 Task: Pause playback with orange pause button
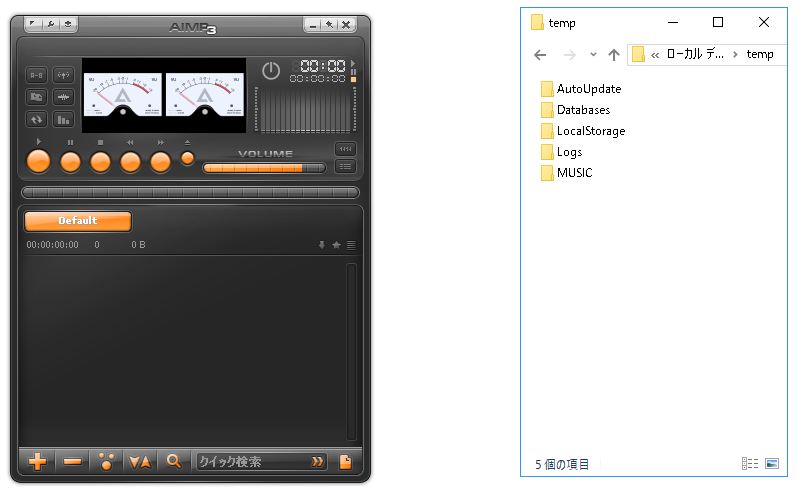point(70,162)
